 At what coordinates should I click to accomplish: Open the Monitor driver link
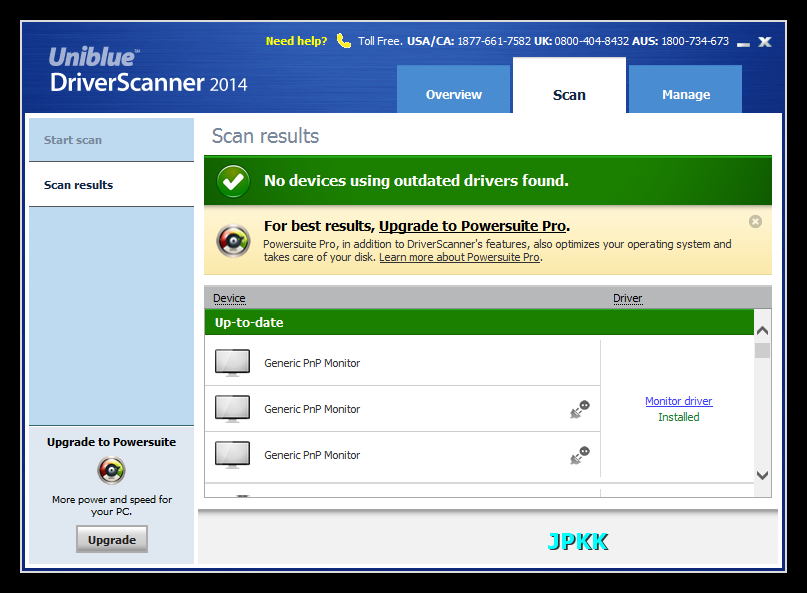(678, 401)
